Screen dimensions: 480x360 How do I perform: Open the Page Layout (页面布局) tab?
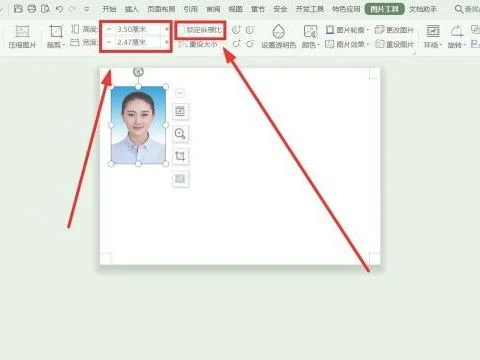(x=161, y=9)
